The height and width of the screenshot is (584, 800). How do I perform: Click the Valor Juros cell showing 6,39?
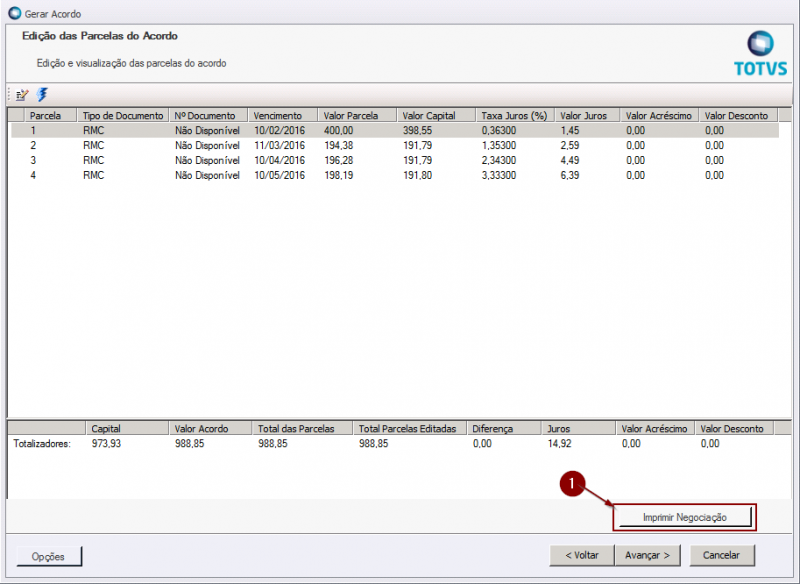pos(570,176)
